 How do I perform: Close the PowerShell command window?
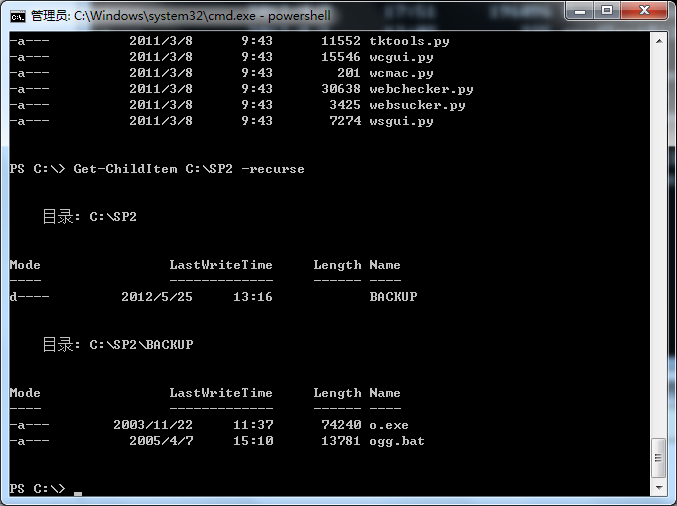pyautogui.click(x=644, y=11)
